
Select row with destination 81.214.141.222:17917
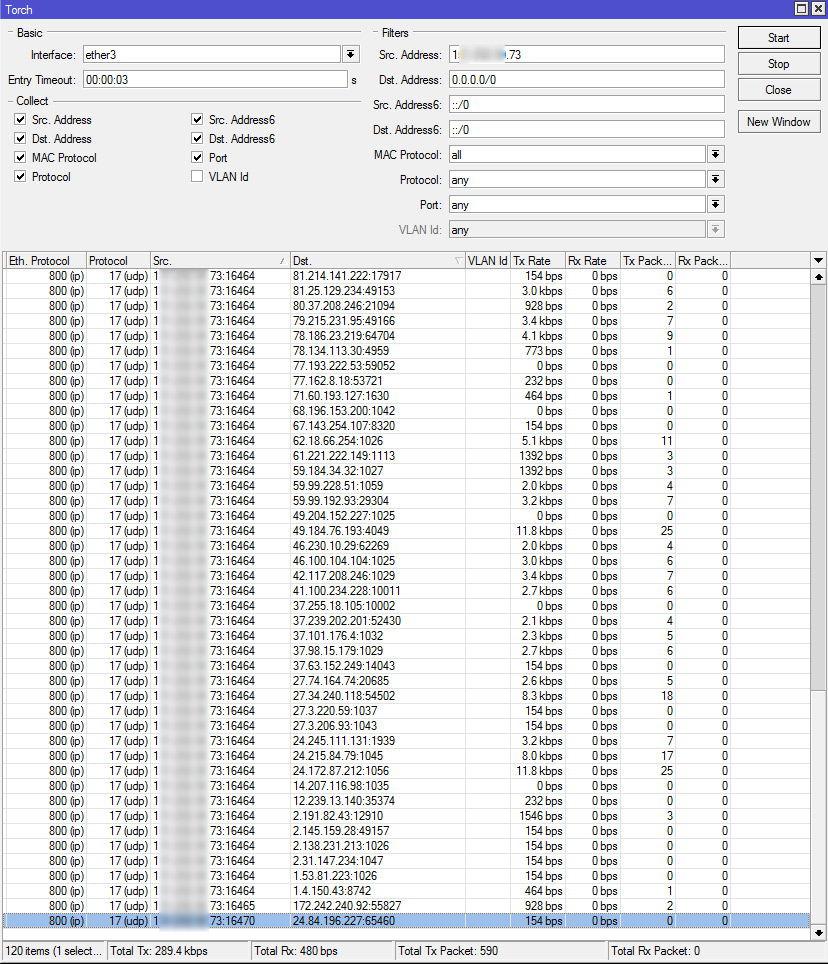click(406, 276)
